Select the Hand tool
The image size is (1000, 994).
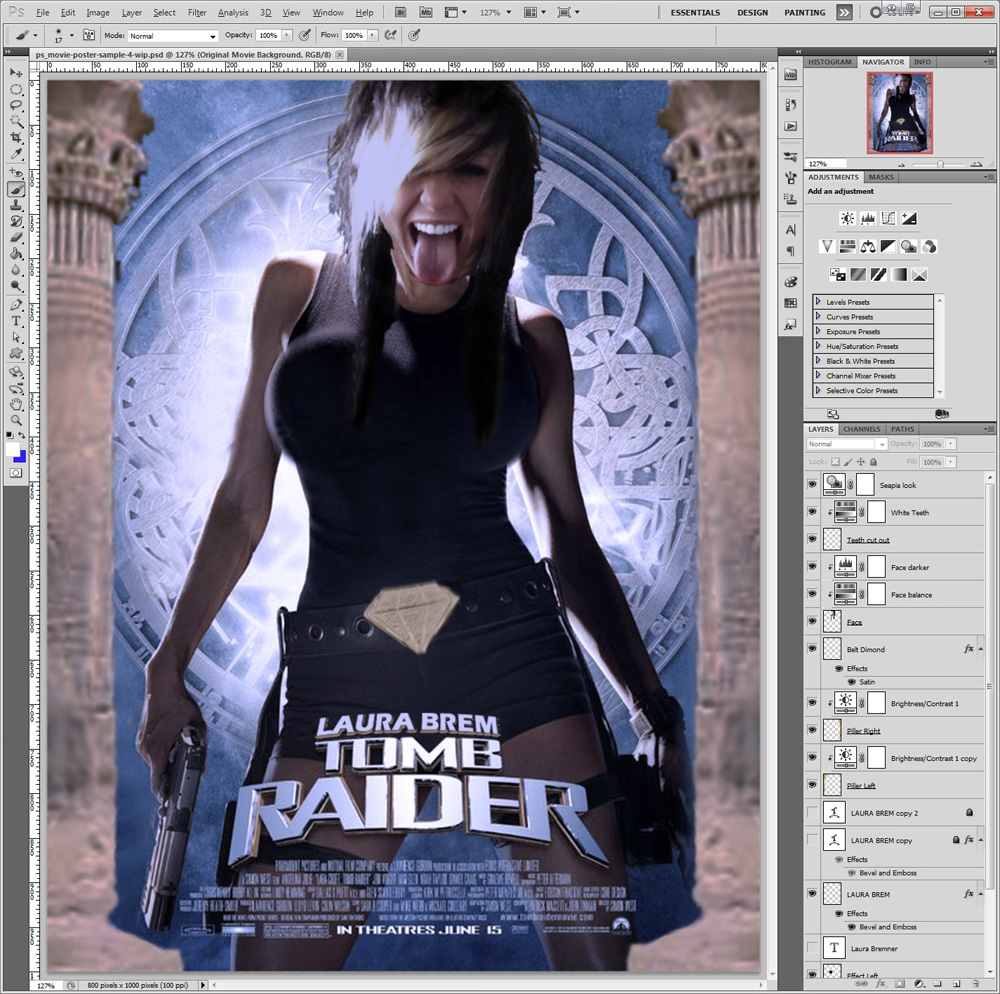coord(16,404)
